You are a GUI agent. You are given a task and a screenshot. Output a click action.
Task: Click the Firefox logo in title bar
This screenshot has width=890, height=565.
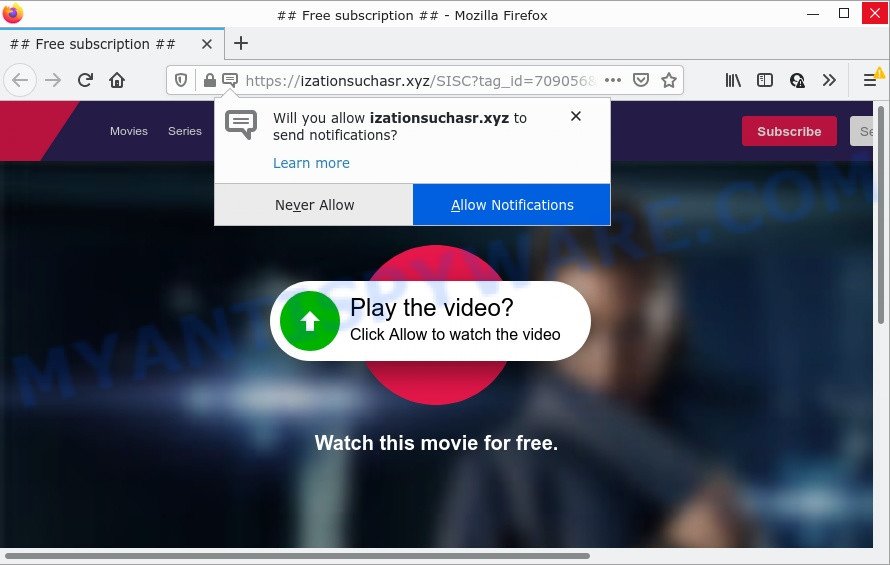click(x=12, y=12)
